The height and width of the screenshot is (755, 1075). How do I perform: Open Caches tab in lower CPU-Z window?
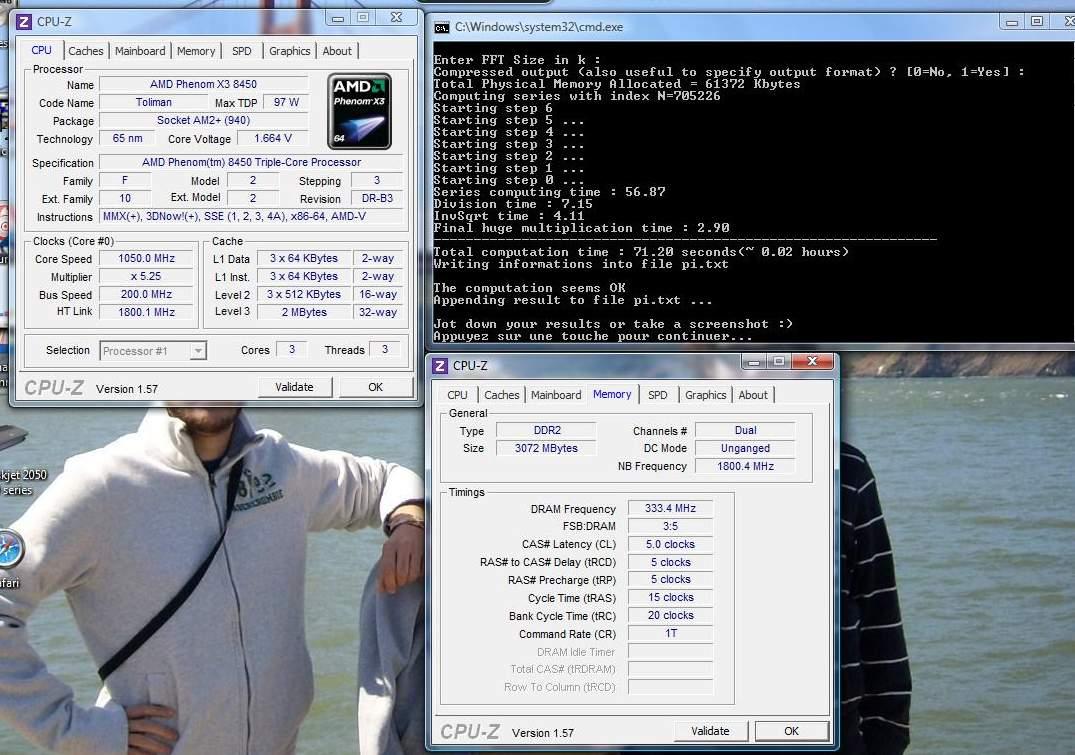click(x=502, y=395)
